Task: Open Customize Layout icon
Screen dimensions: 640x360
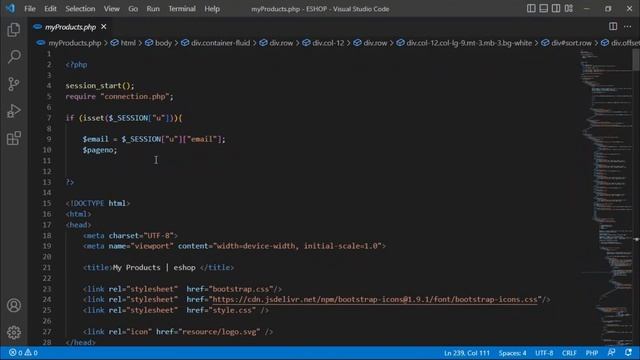Action: point(569,9)
